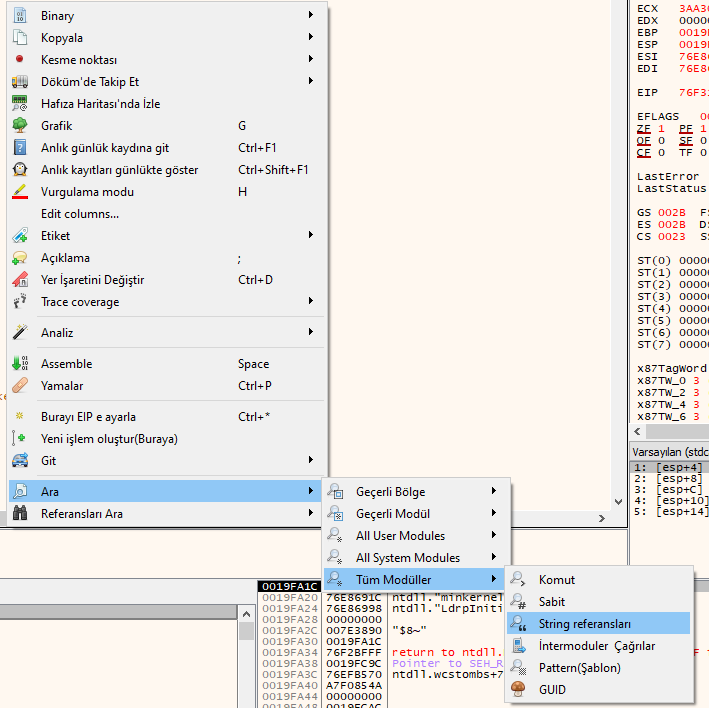
Task: Click the Yeni işlem oluştur(Buraya) icon
Action: coord(19,438)
